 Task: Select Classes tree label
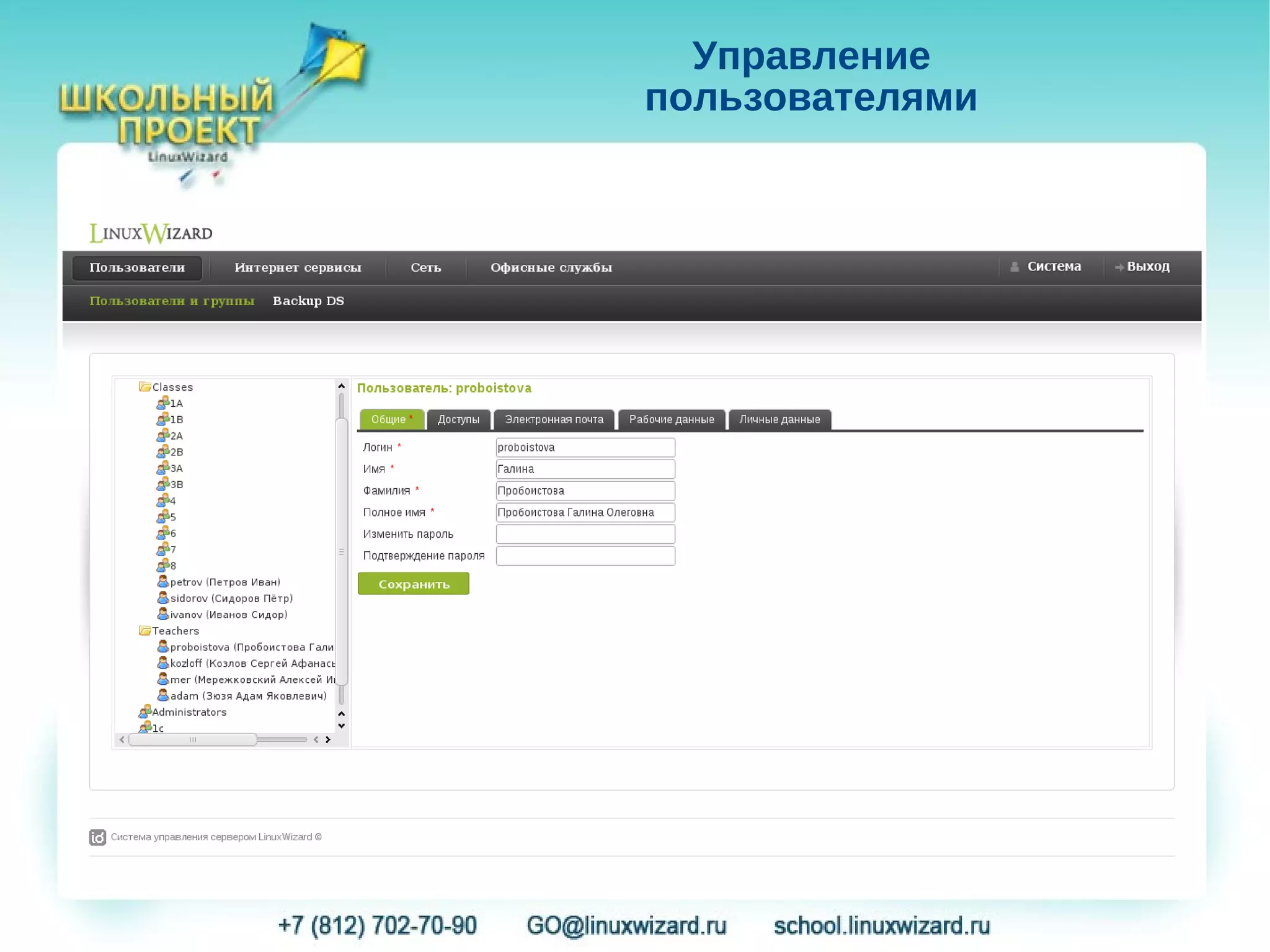[172, 387]
